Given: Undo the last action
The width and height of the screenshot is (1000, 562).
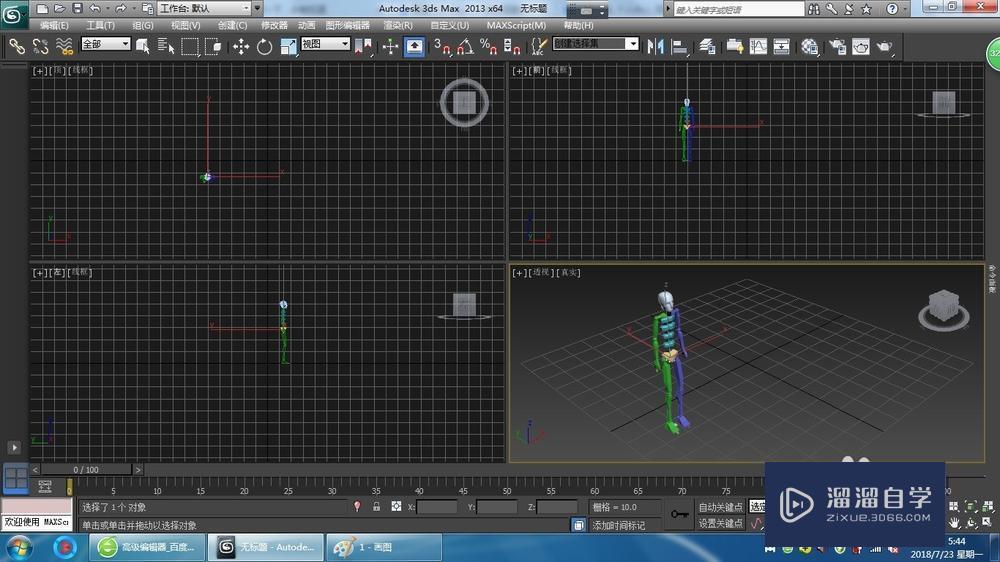Looking at the screenshot, I should (x=95, y=9).
